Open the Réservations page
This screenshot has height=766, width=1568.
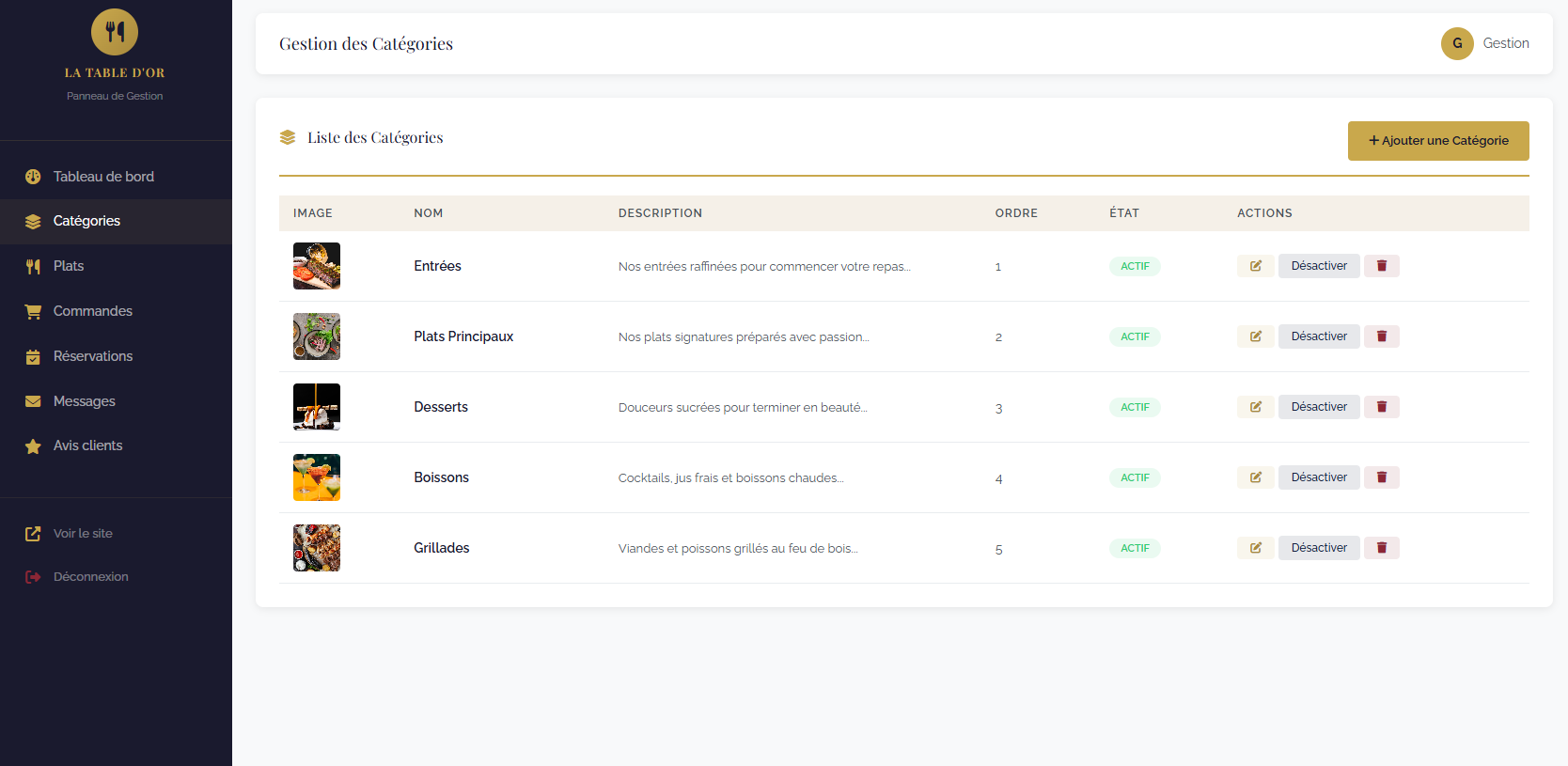tap(92, 356)
